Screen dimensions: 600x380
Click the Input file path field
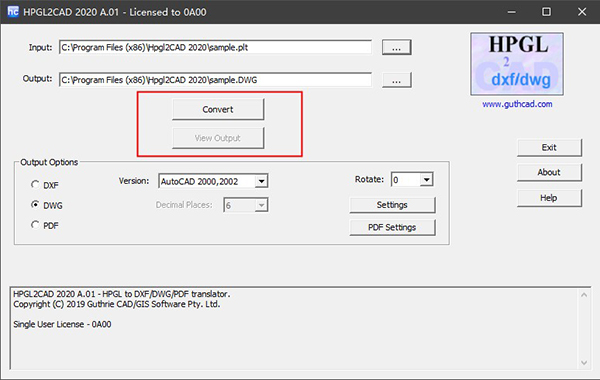coord(215,47)
